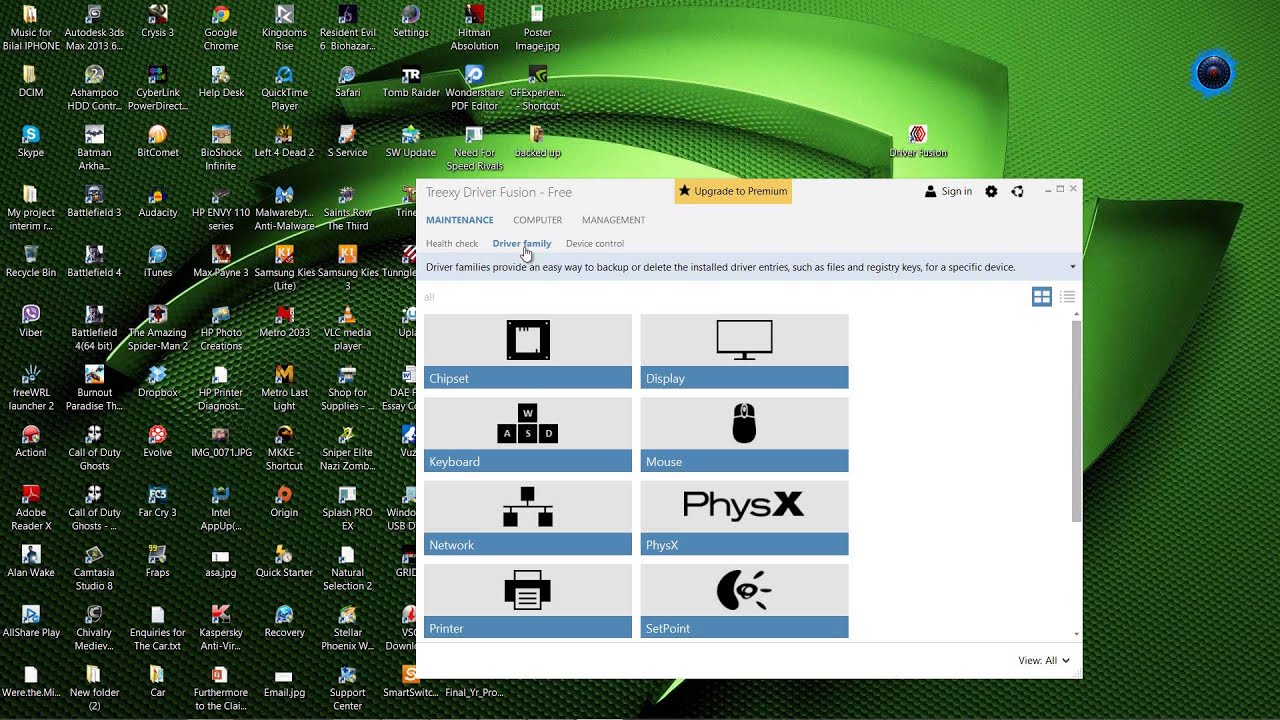Screen dimensions: 1280x720
Task: Click the help lifebuoy icon
Action: coord(1017,192)
